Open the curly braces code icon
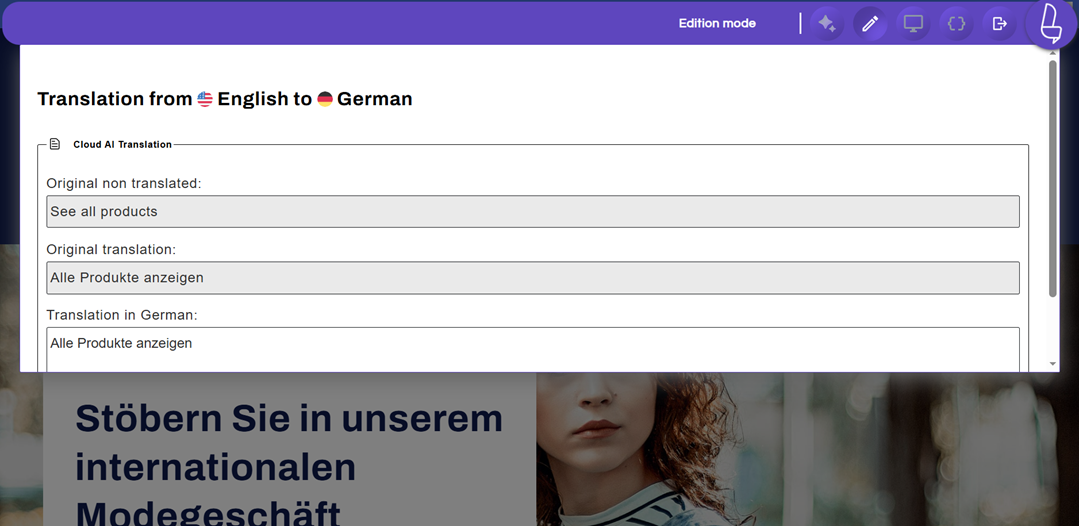1079x526 pixels. (957, 23)
